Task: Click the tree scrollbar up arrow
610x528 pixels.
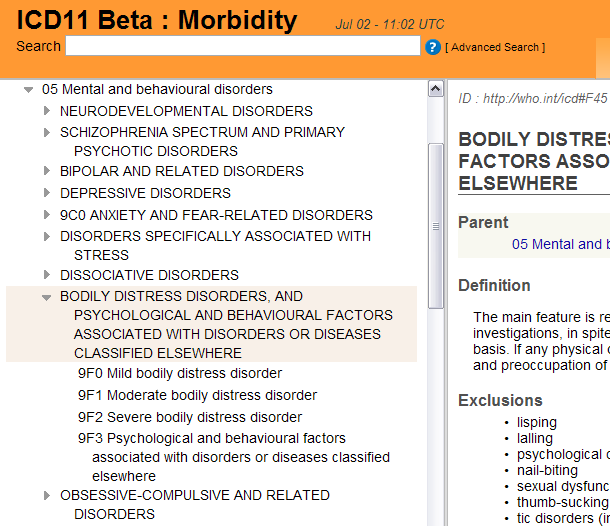Action: 435,89
